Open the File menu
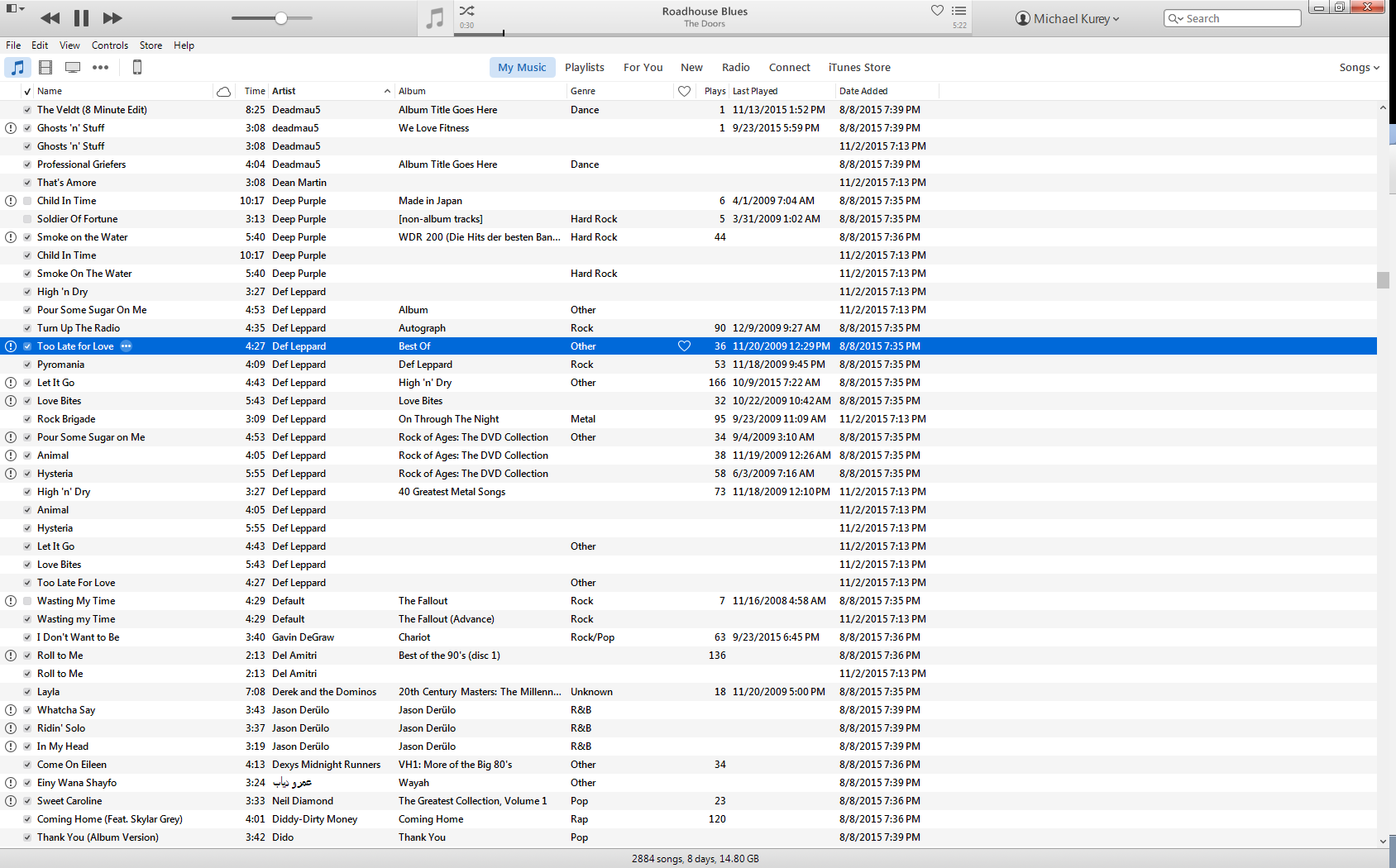The height and width of the screenshot is (868, 1396). pos(13,45)
